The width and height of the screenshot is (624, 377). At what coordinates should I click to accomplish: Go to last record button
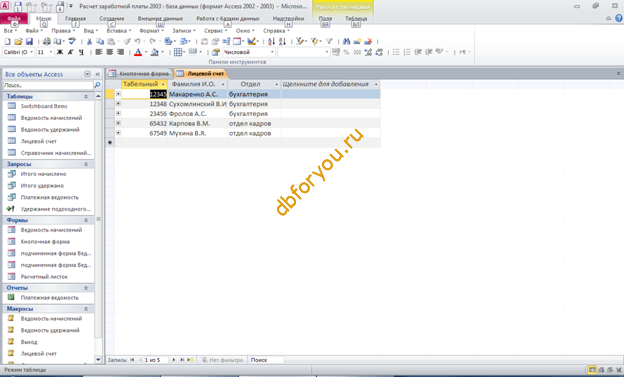pos(182,360)
